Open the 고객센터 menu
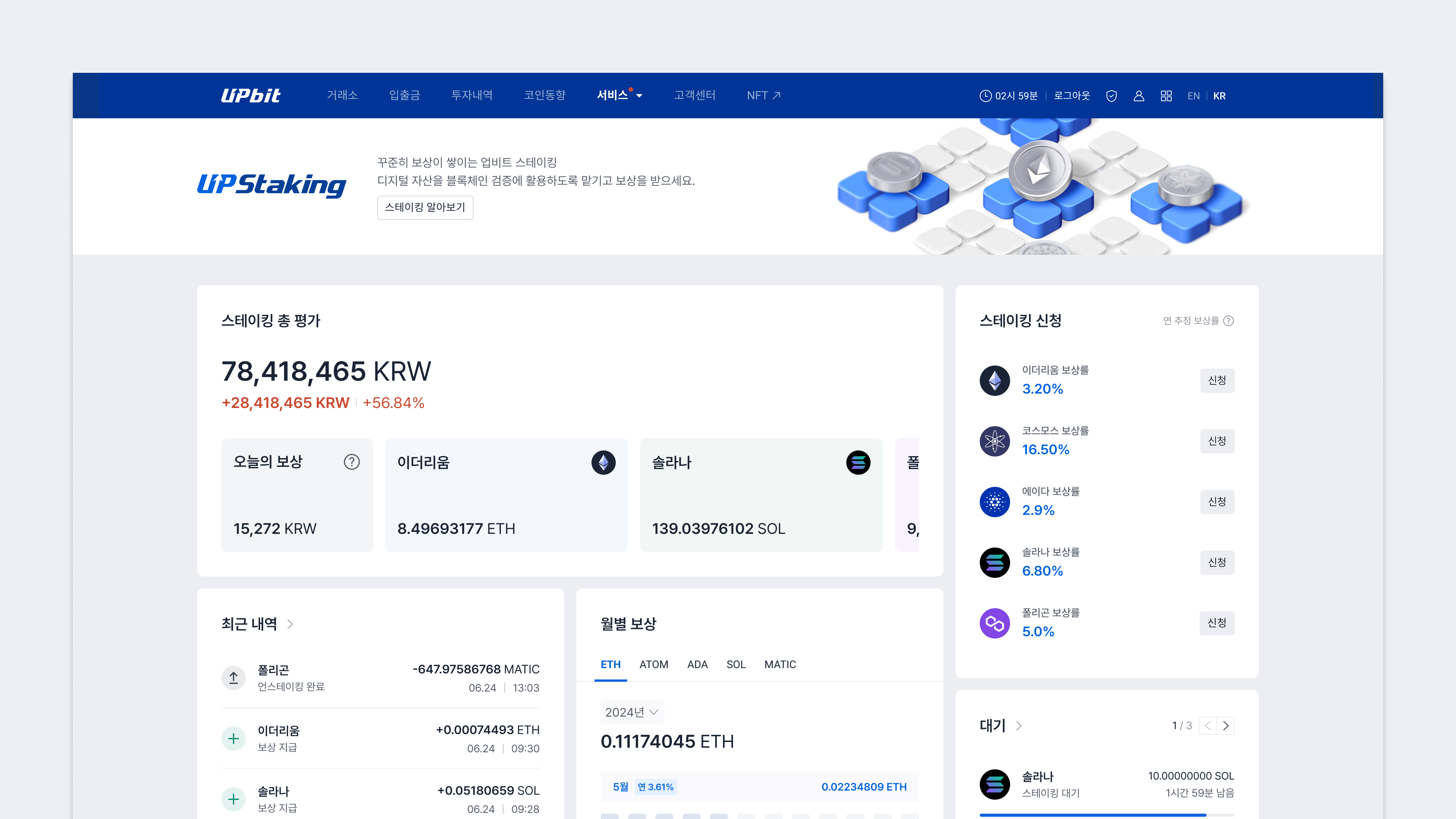Screen dimensions: 1456x819 pos(695,96)
